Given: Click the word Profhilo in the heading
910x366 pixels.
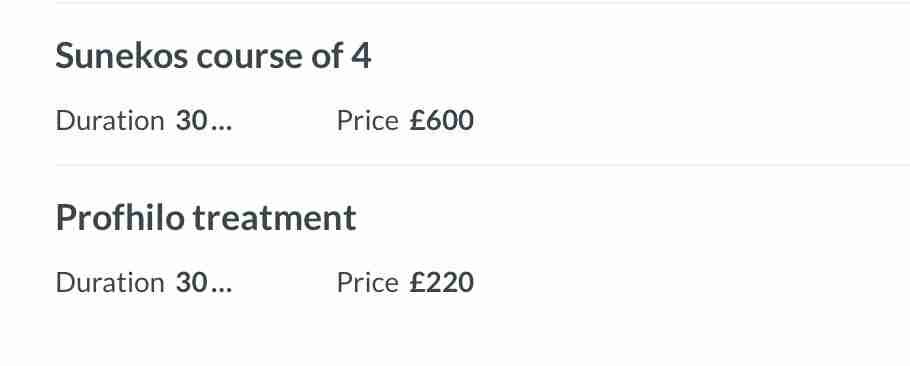Looking at the screenshot, I should (120, 218).
